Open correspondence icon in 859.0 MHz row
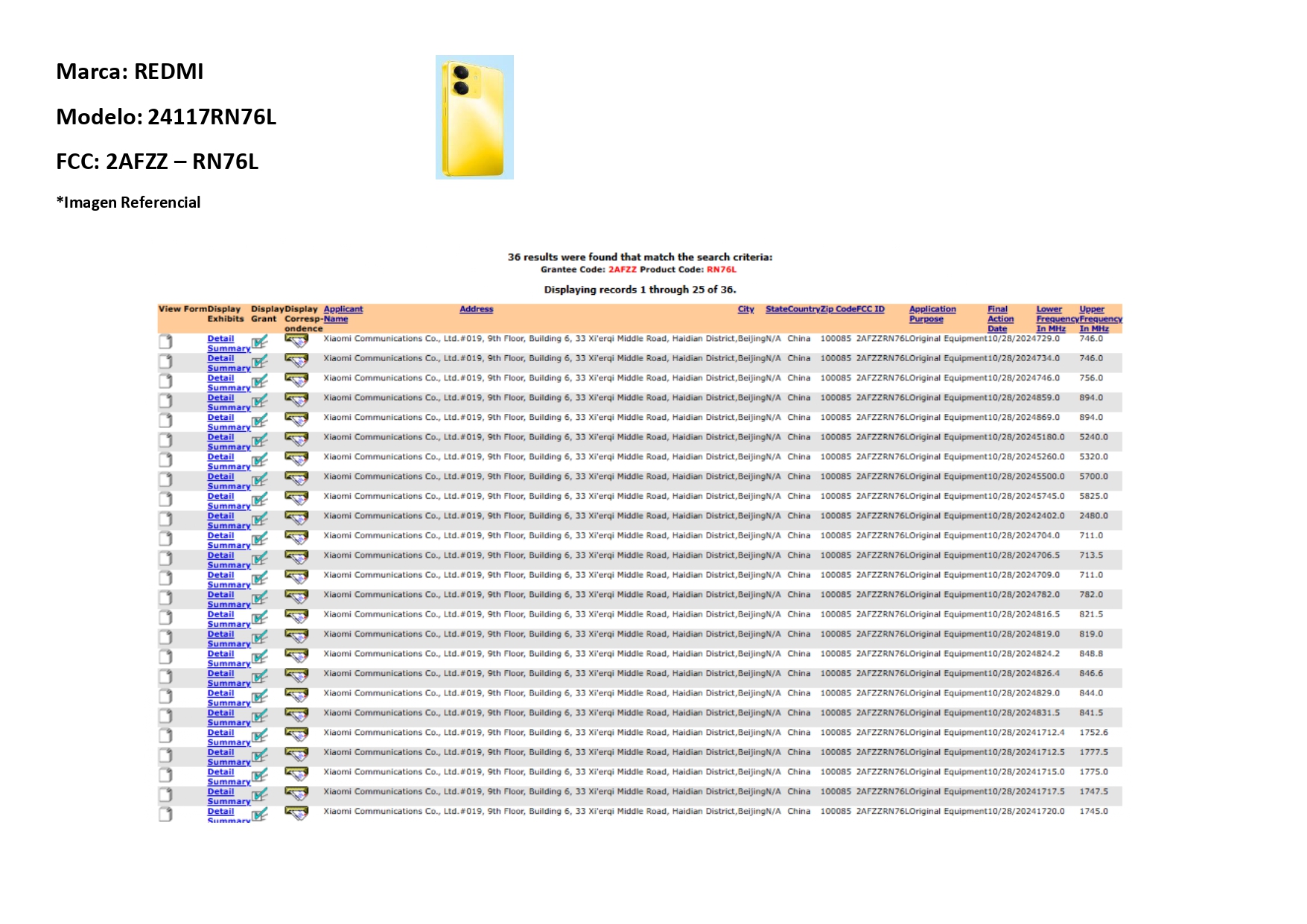This screenshot has width=1307, height=924. pyautogui.click(x=296, y=400)
